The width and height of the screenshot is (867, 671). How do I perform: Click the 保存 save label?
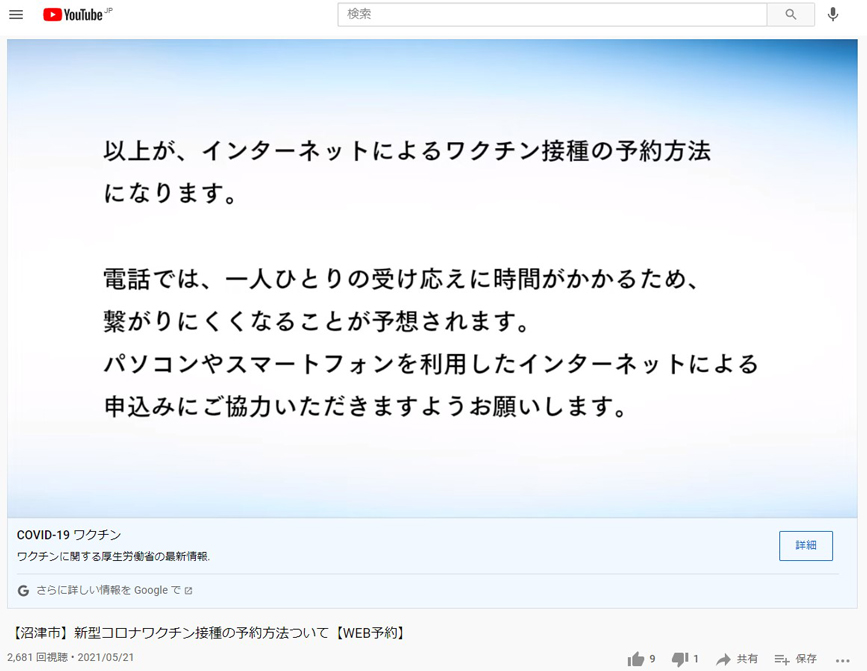pos(806,659)
